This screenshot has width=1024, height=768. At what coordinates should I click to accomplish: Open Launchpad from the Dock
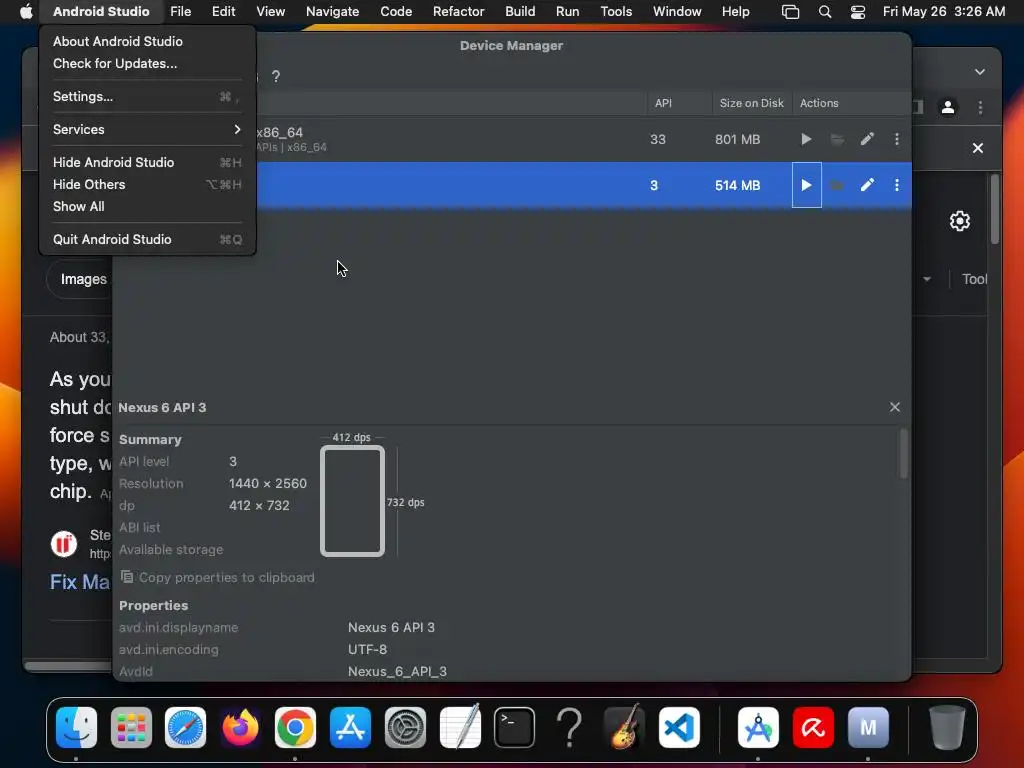[x=131, y=727]
